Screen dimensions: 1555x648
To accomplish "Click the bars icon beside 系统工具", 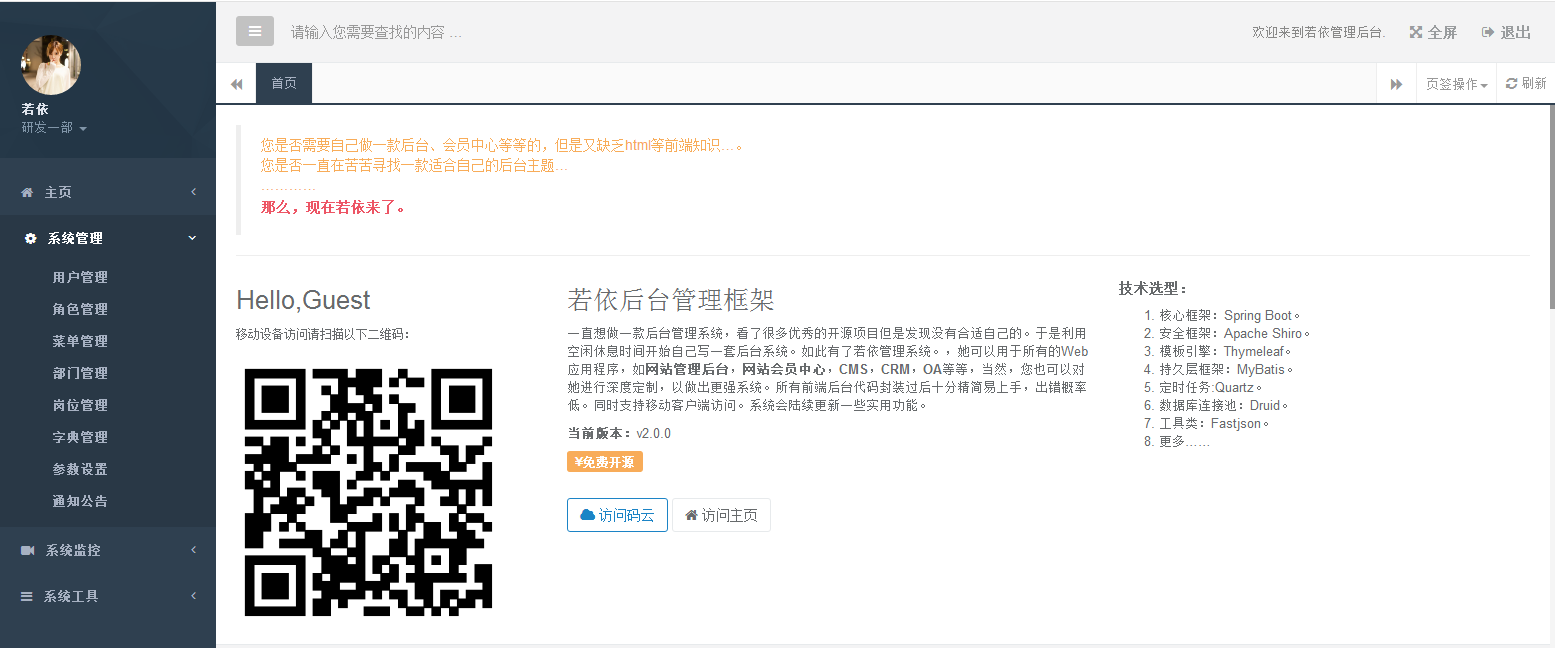I will pos(27,596).
